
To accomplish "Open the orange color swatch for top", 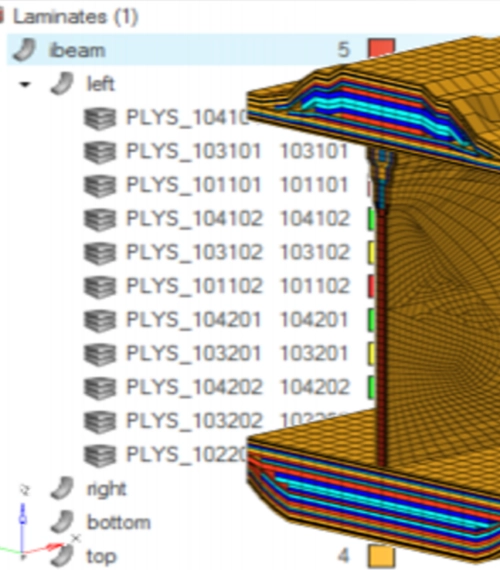I will point(381,556).
